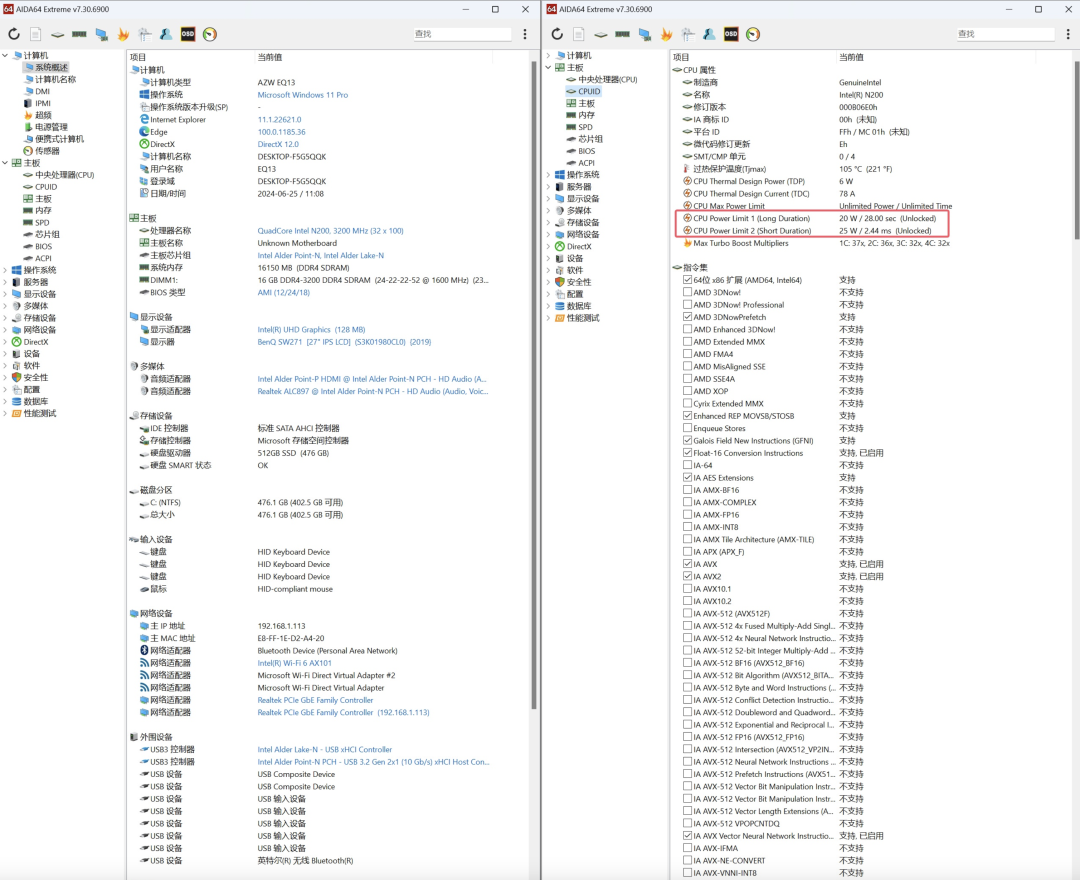This screenshot has height=880, width=1080.
Task: Expand the 计算机 node in the right window tree
Action: coord(549,55)
